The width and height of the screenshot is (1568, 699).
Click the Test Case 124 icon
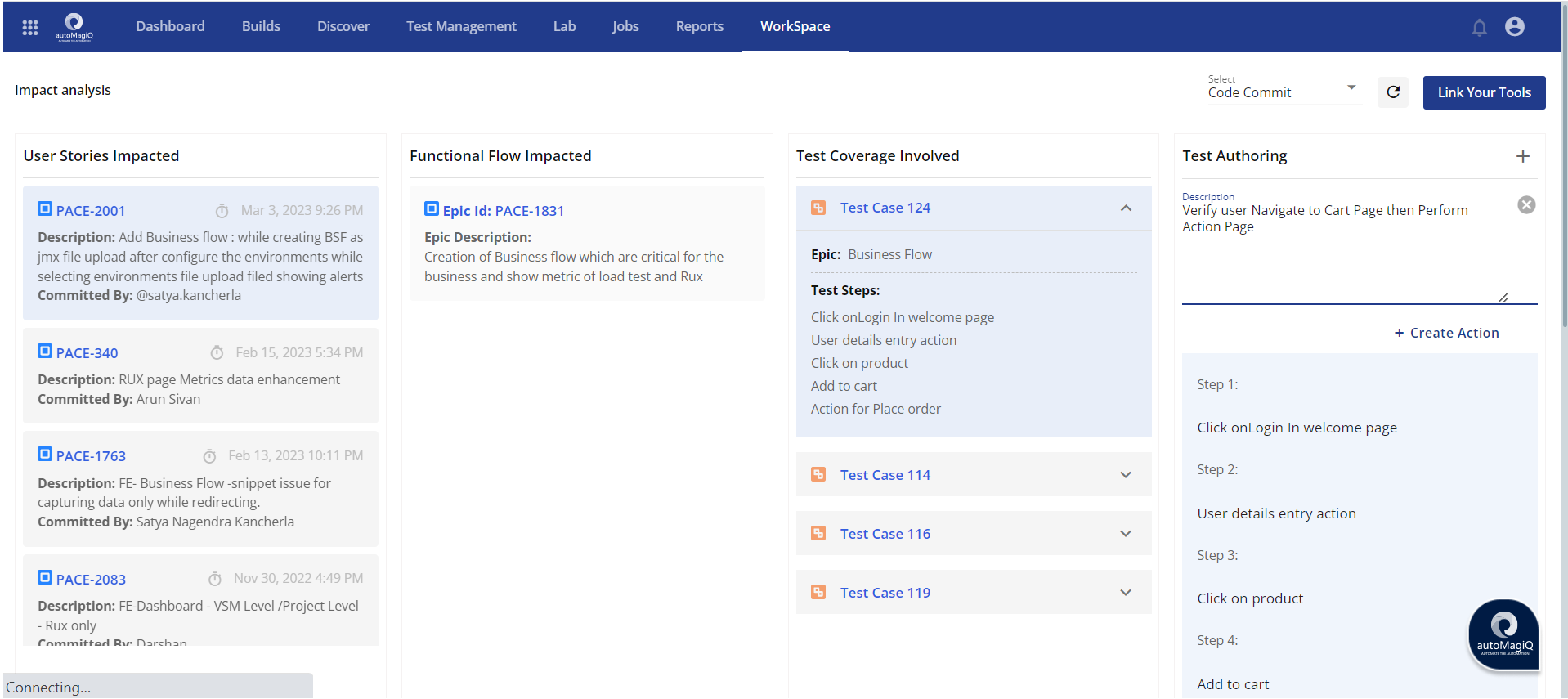[818, 208]
